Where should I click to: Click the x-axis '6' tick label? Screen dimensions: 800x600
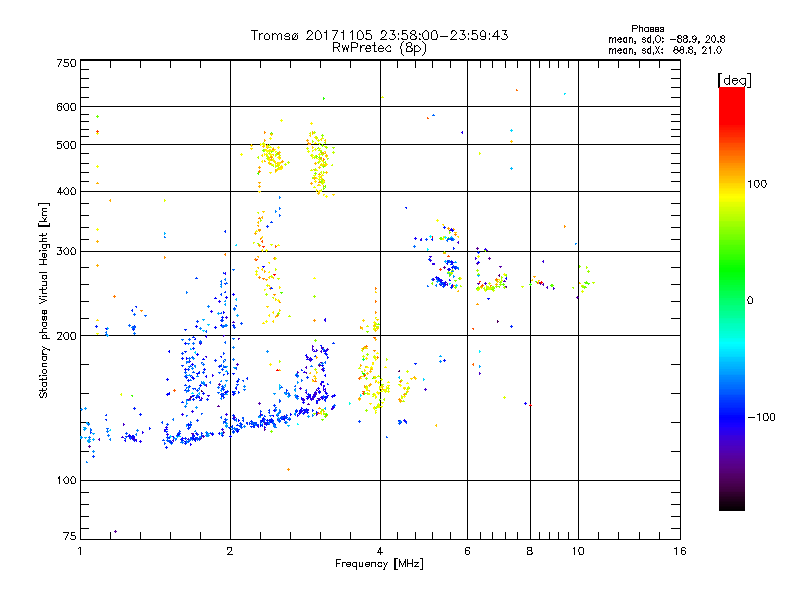467,551
